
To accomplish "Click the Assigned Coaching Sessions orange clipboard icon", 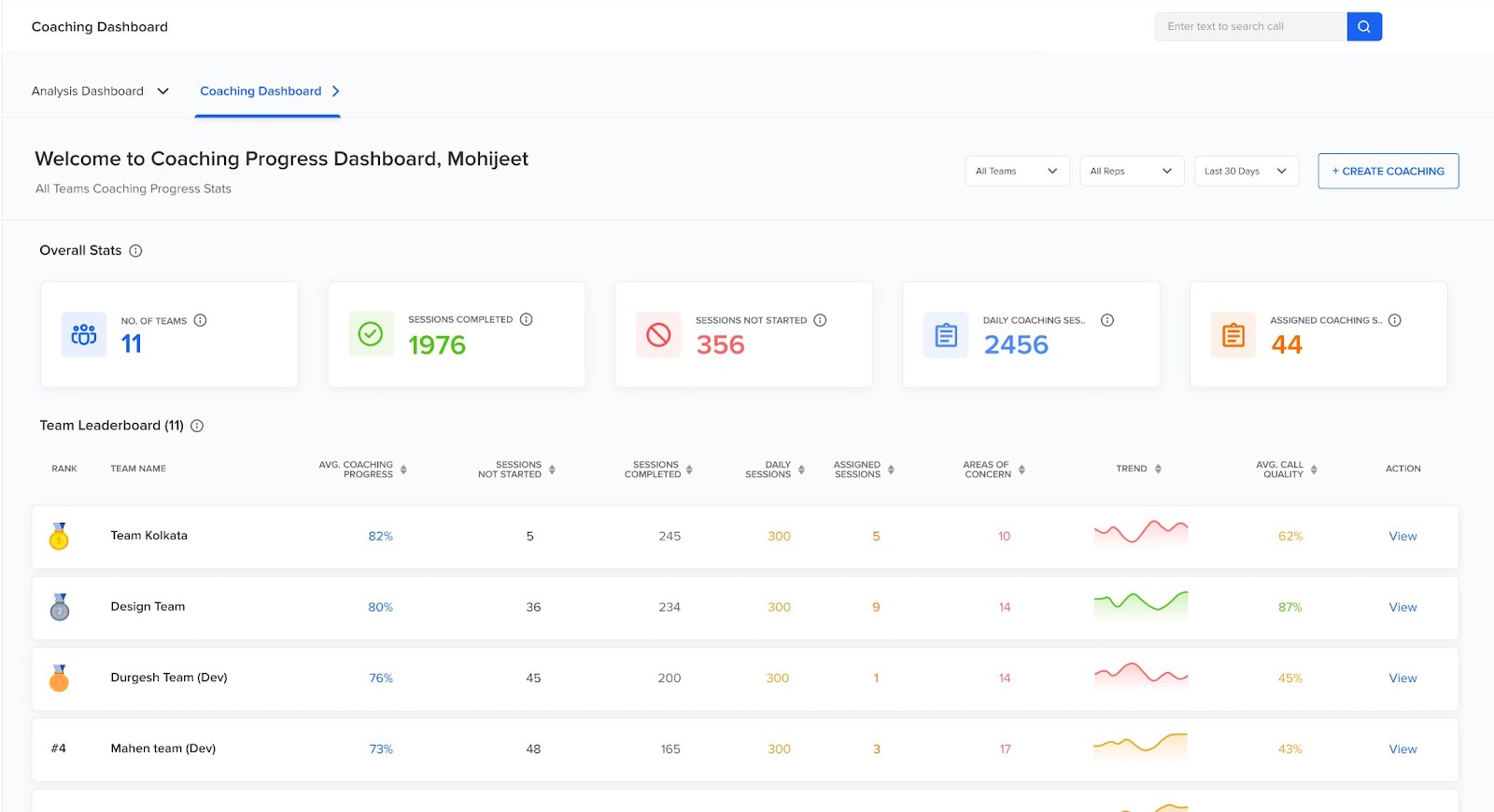I will (x=1233, y=335).
